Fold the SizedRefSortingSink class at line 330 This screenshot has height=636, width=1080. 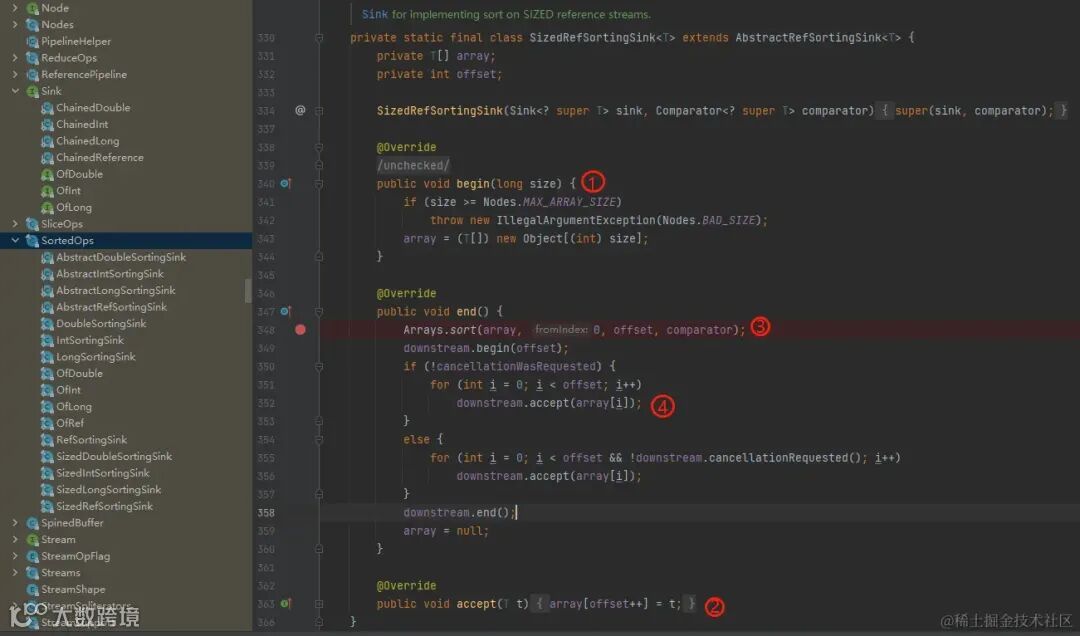pyautogui.click(x=319, y=38)
